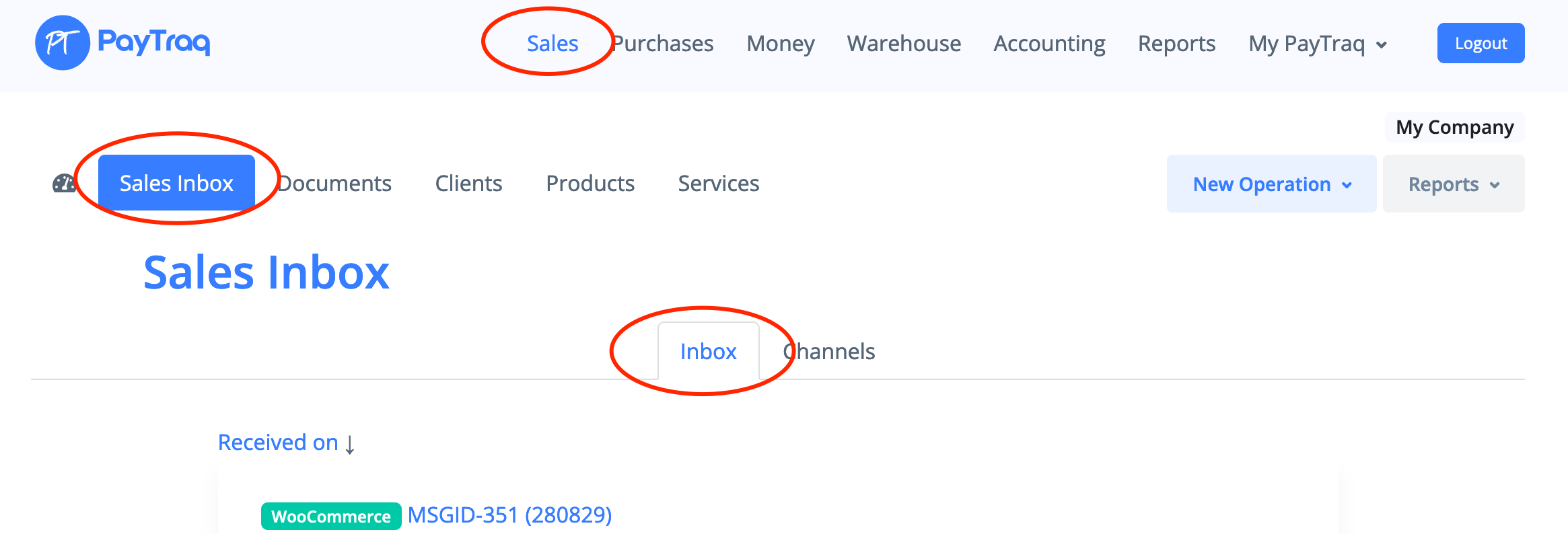Expand the gray Reports dropdown button
Viewport: 1568px width, 534px height.
(1453, 184)
